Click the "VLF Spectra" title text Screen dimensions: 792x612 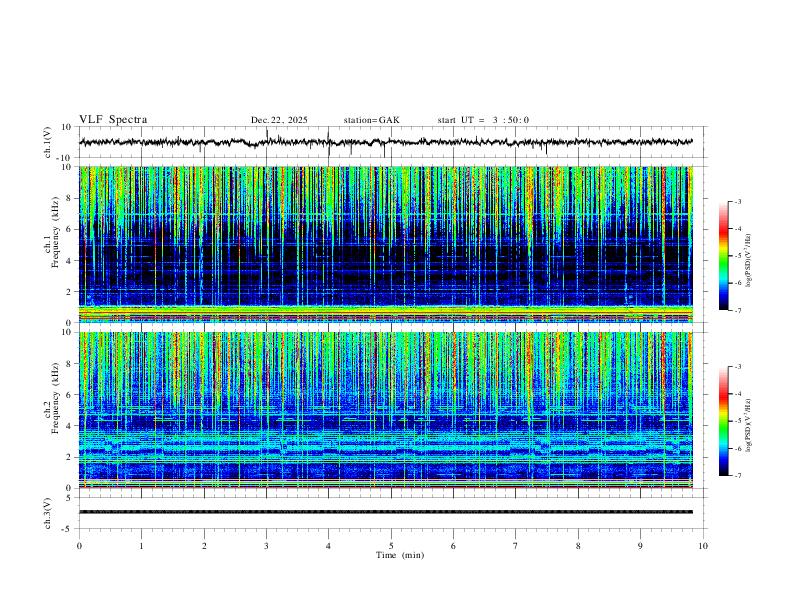coord(113,120)
